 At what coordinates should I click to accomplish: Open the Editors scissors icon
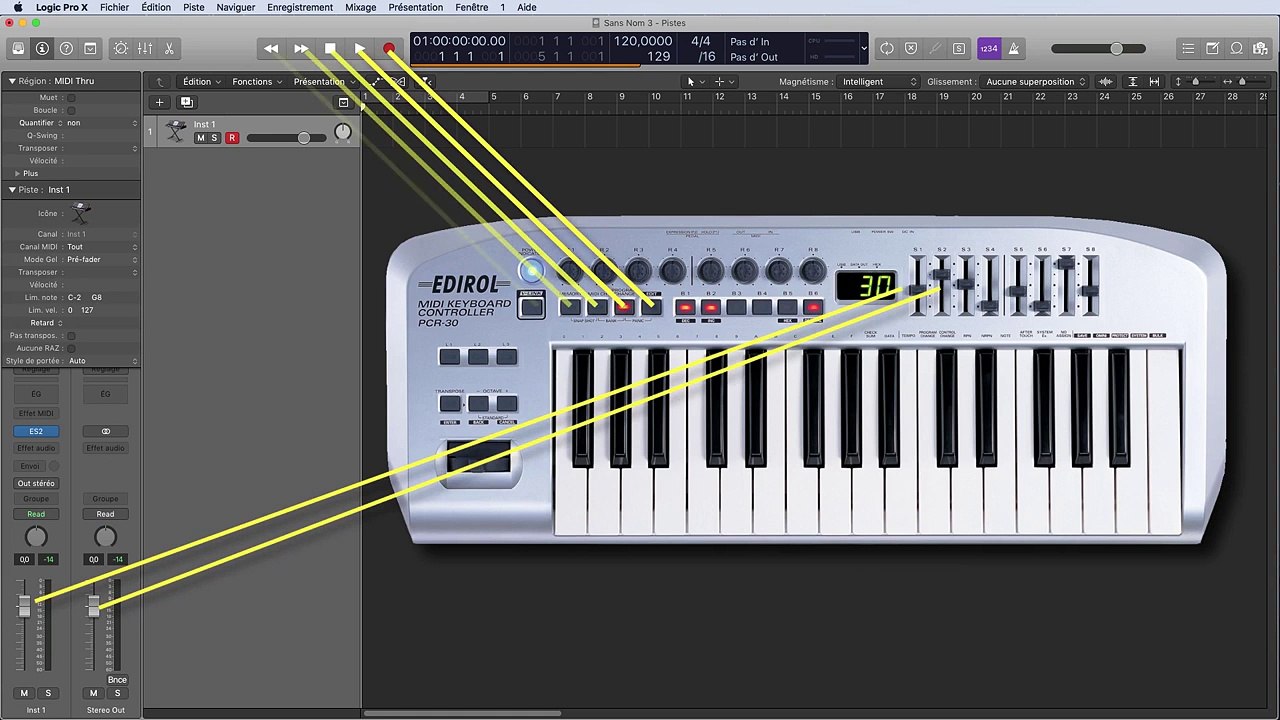(169, 48)
